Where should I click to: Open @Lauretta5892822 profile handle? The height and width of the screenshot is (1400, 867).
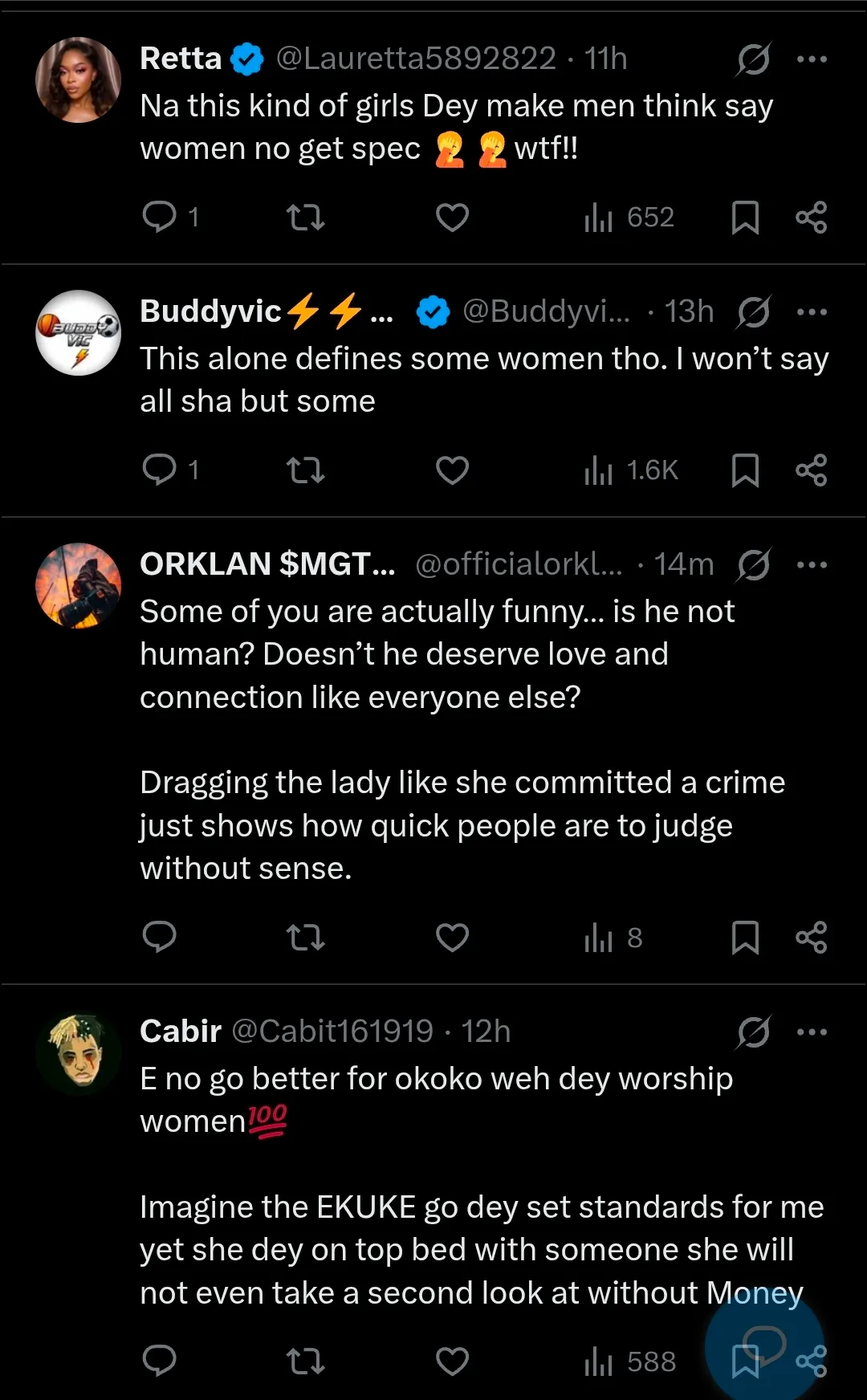[416, 59]
